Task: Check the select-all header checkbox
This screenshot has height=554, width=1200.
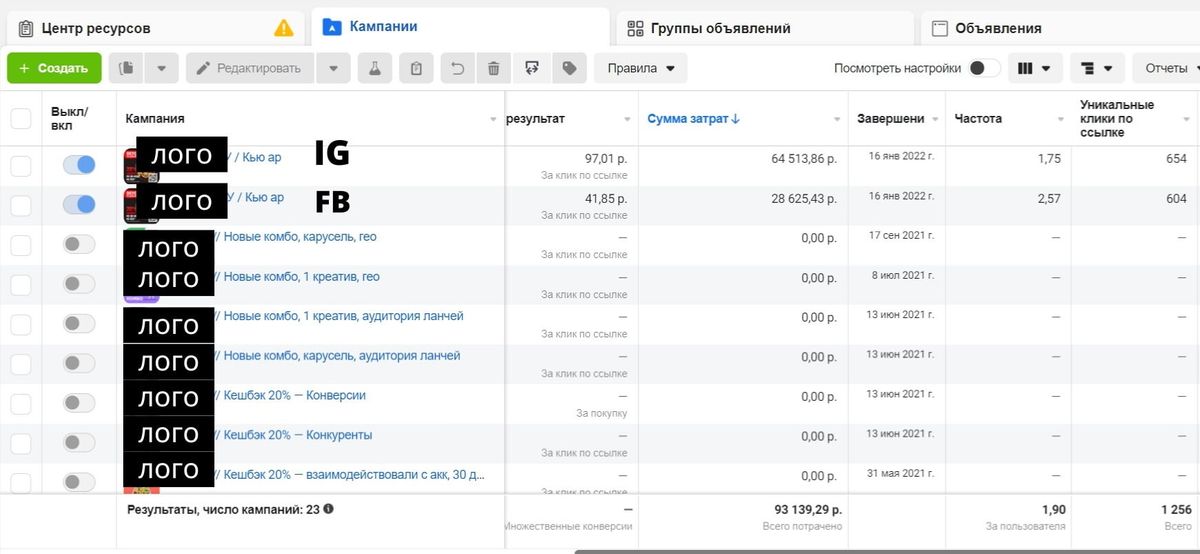Action: pyautogui.click(x=20, y=119)
